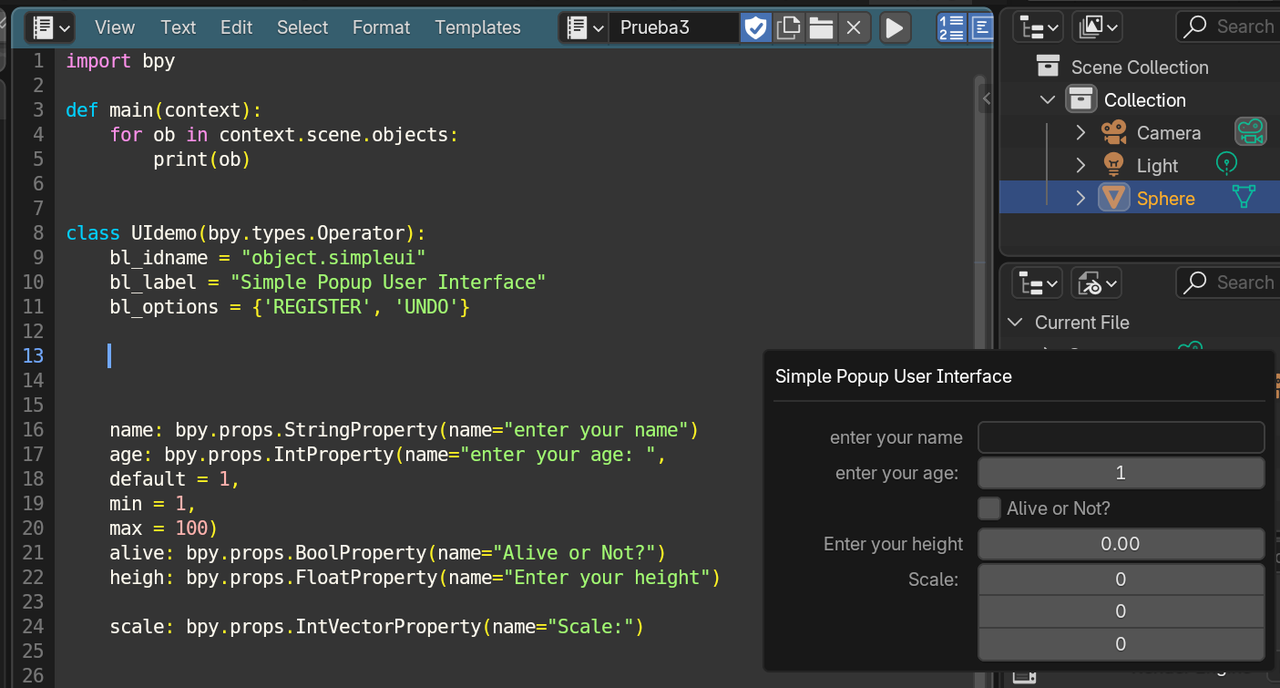The height and width of the screenshot is (688, 1280).
Task: Click the orange Light bulb icon
Action: 1113,165
